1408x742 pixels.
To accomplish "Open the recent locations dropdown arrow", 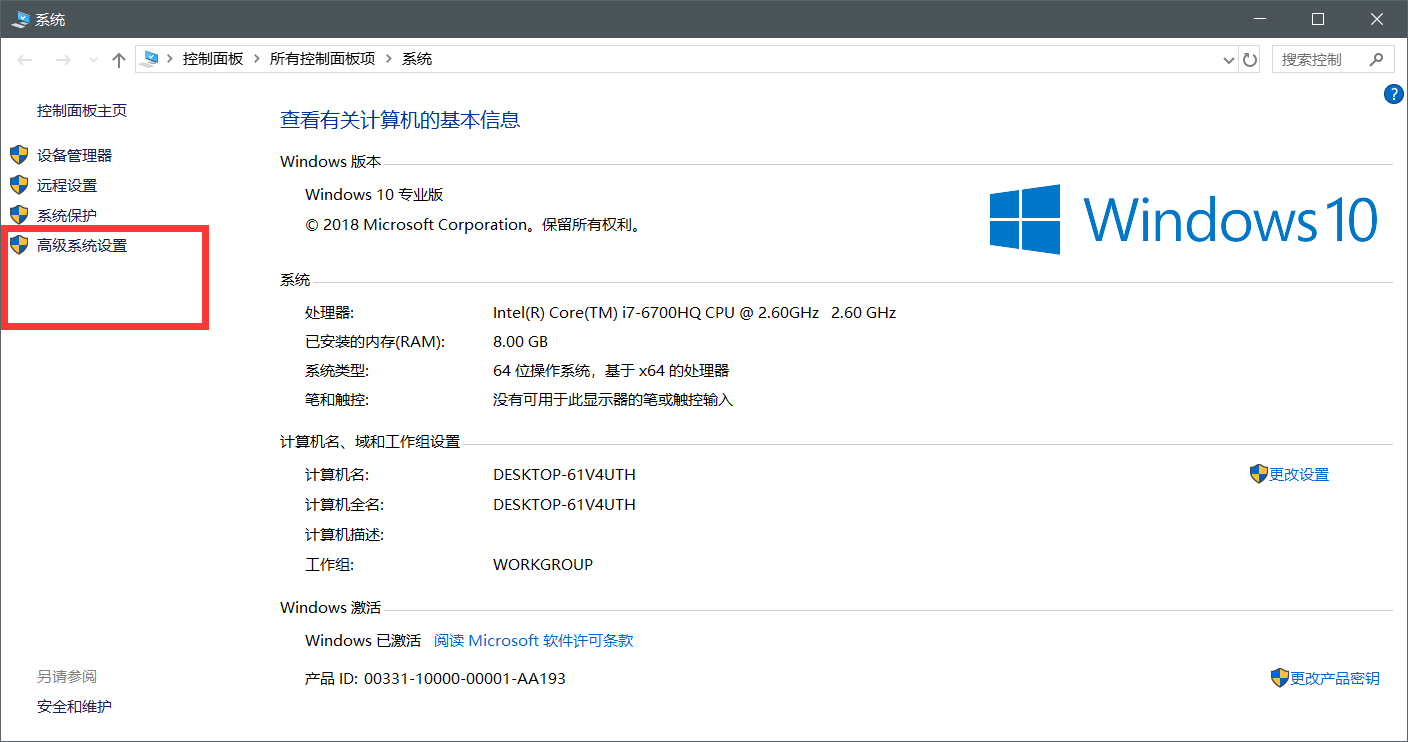I will (x=93, y=60).
